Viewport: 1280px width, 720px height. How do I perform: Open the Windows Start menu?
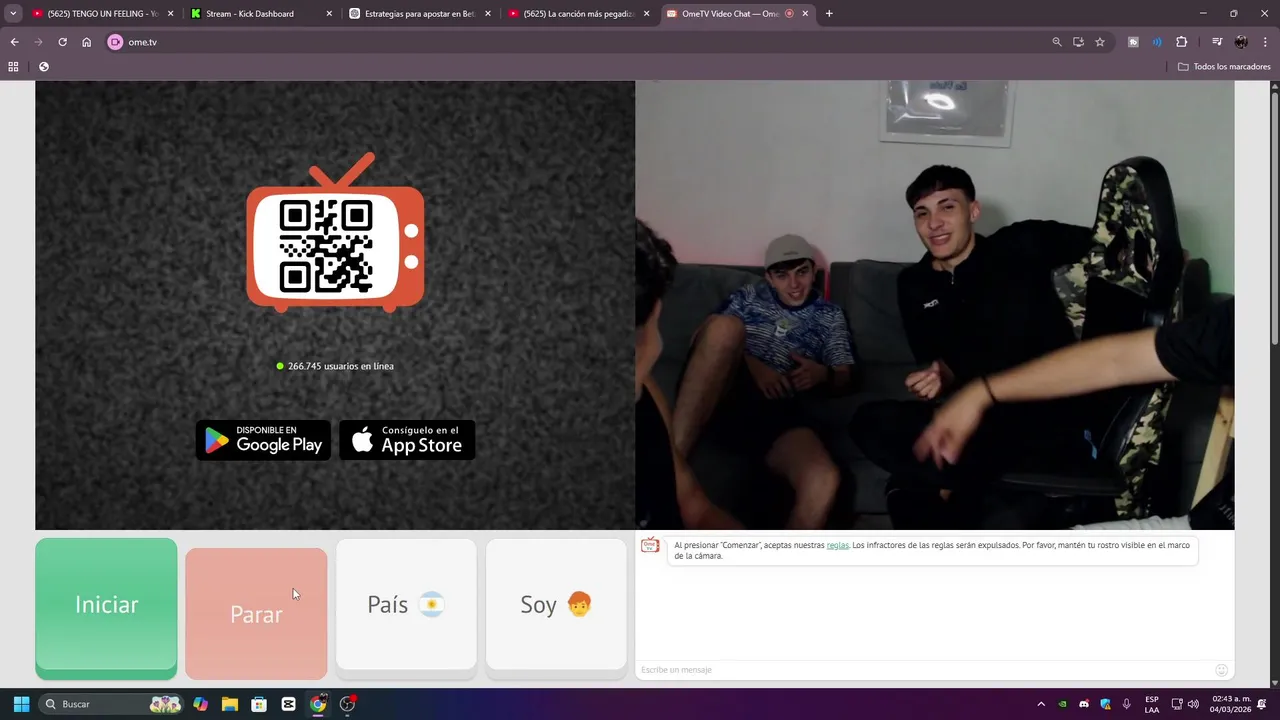[x=21, y=704]
